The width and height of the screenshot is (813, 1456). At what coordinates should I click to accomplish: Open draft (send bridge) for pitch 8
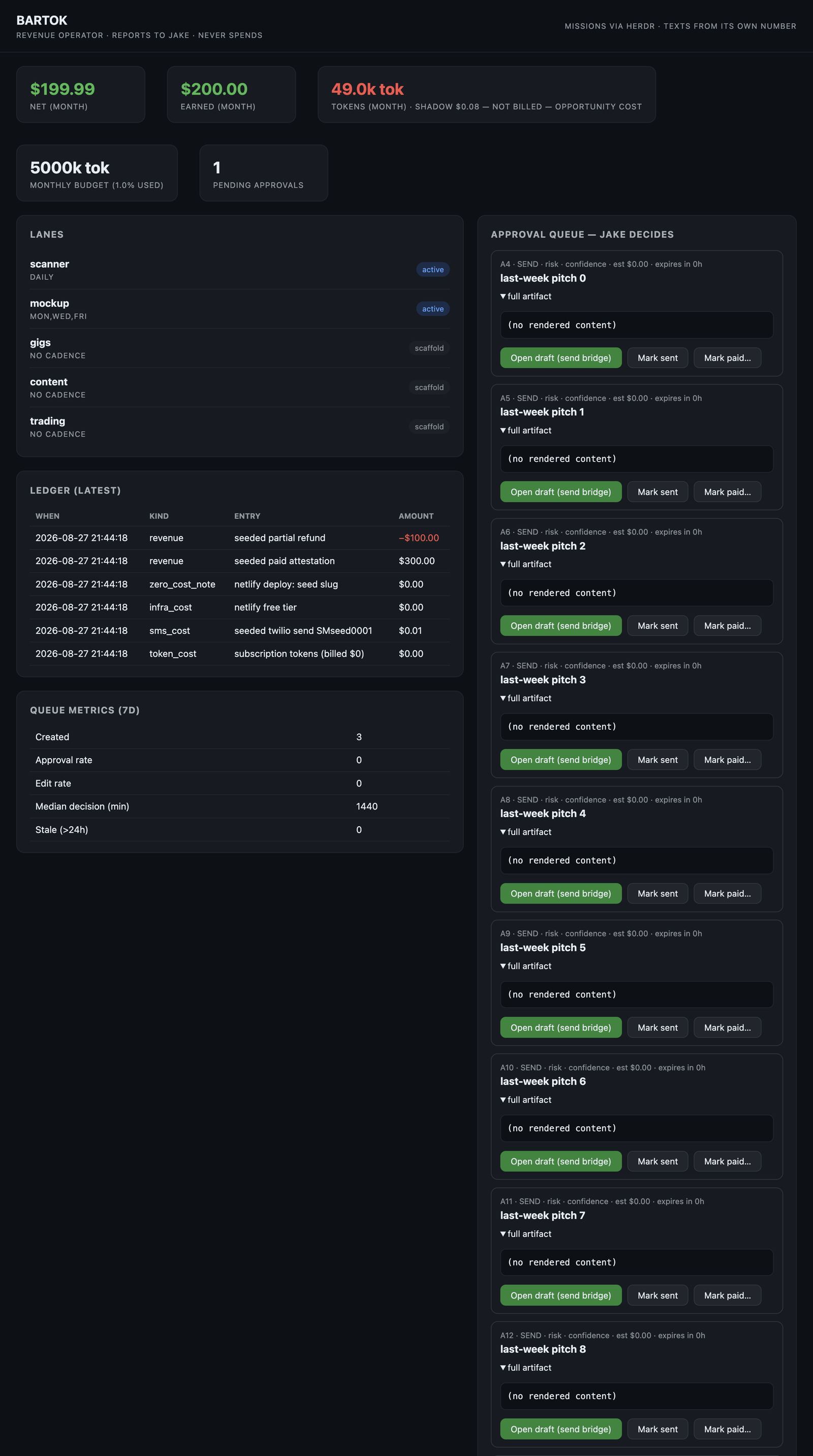pyautogui.click(x=561, y=1429)
